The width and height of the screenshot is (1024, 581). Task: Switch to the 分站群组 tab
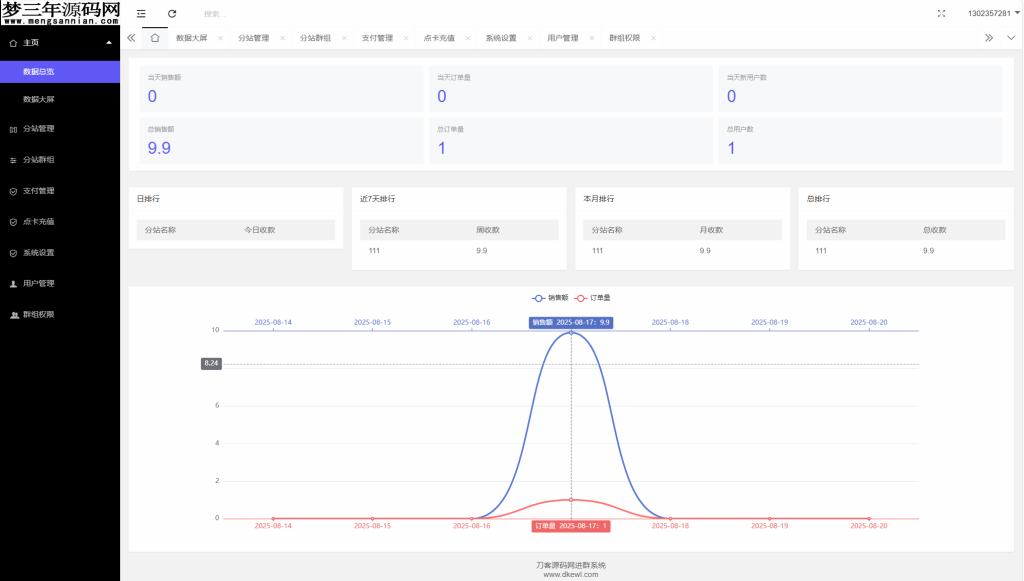pos(316,37)
